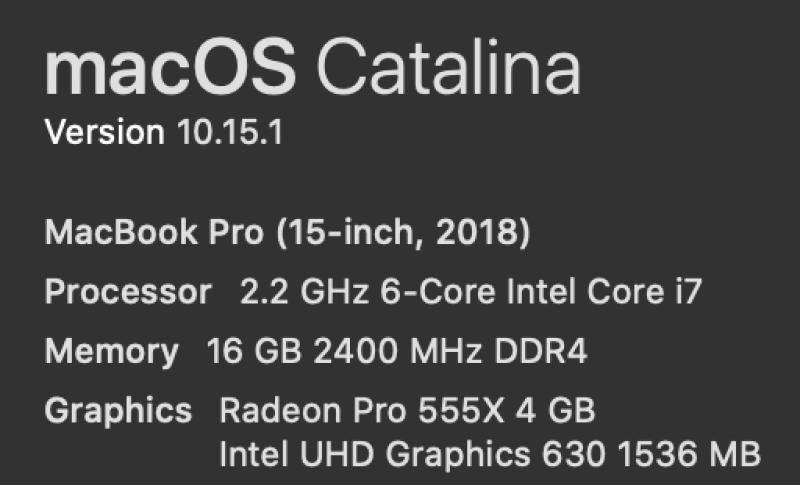Click the (15-inch, 2018) model year text

click(x=404, y=233)
